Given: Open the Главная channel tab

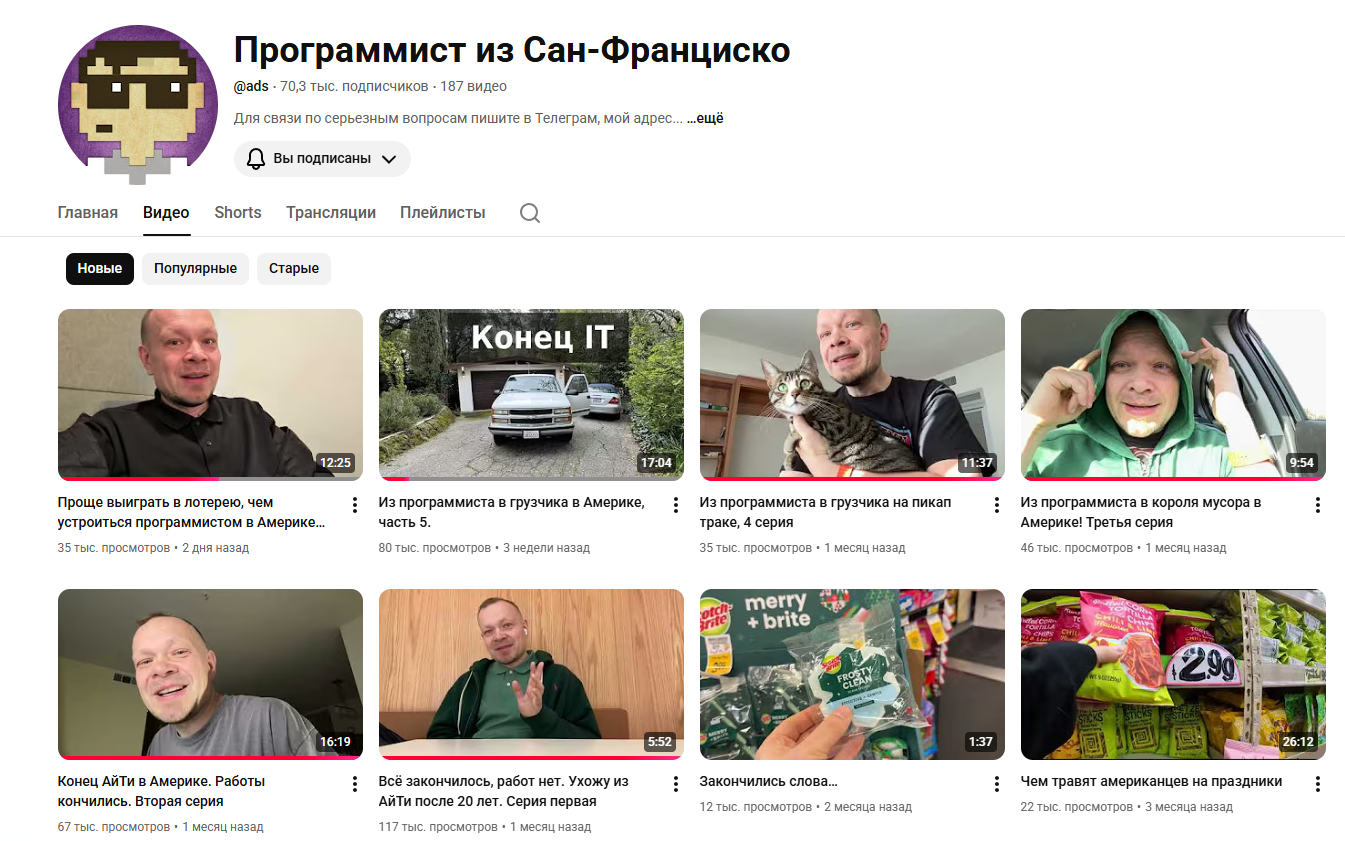Looking at the screenshot, I should click(x=88, y=213).
